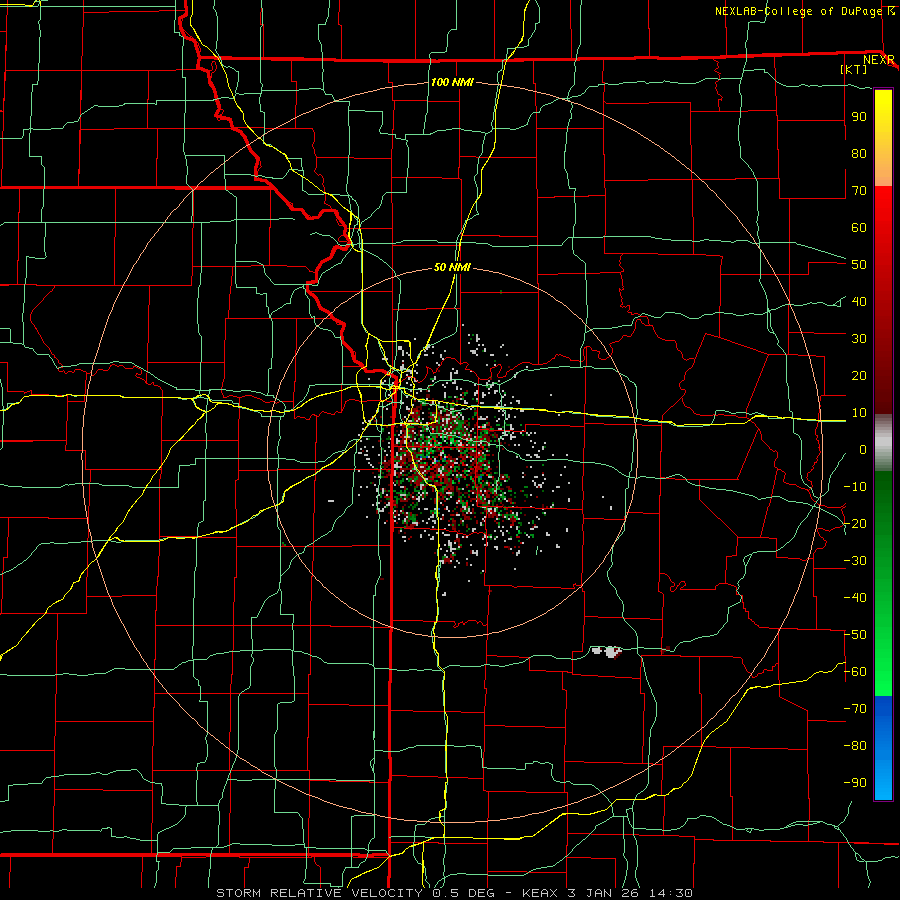Click the -10 value on velocity scale
The image size is (900, 900).
point(855,487)
